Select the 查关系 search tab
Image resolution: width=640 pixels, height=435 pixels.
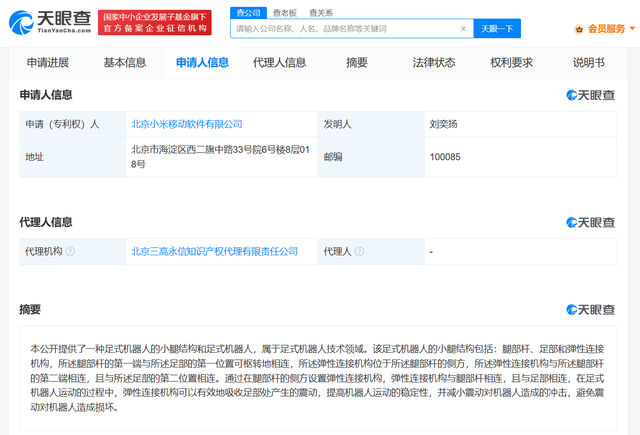pyautogui.click(x=321, y=13)
